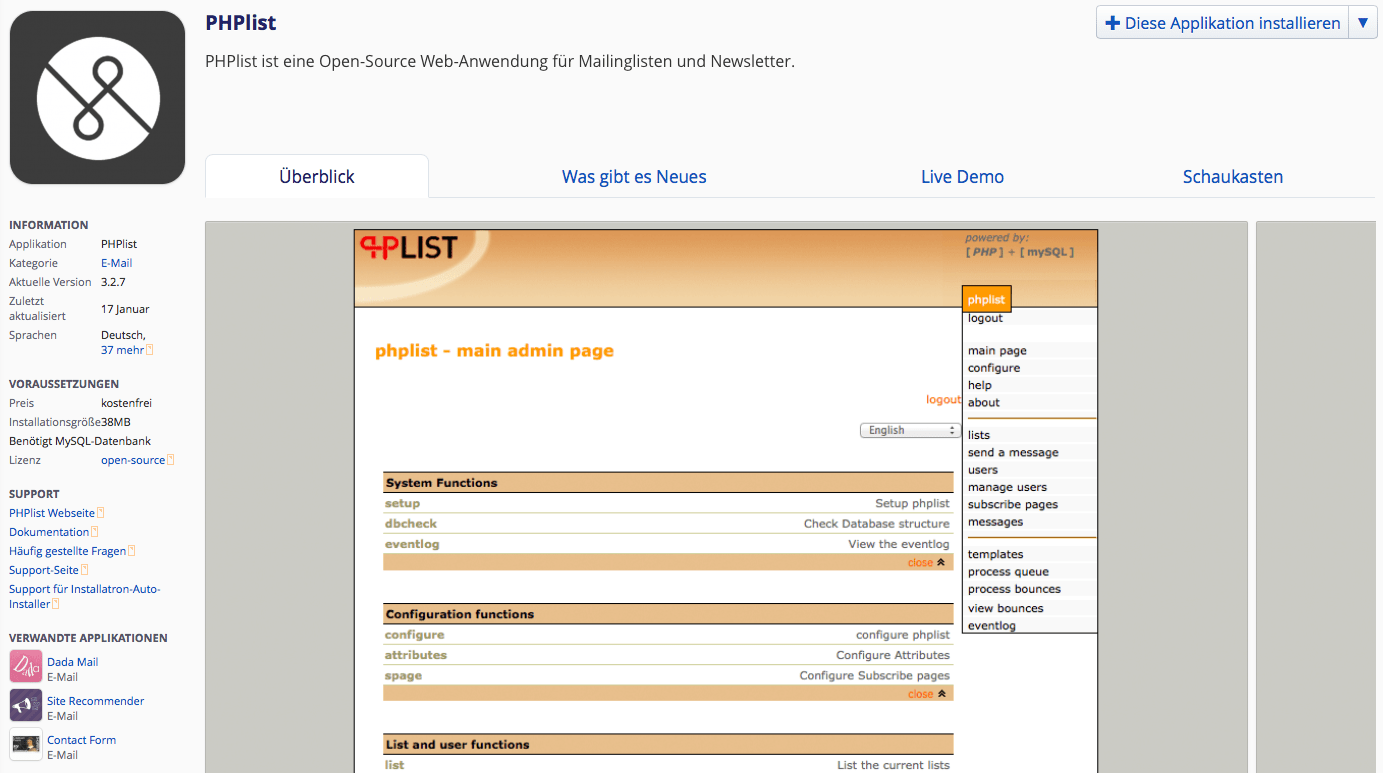Click the external-link icon beside 37 mehr
Viewport: 1383px width, 773px height.
click(149, 349)
